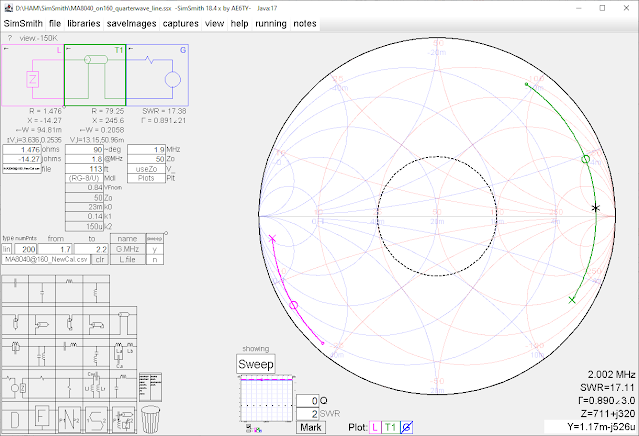Open the view:-150K selector
This screenshot has height=436, width=639.
(39, 38)
